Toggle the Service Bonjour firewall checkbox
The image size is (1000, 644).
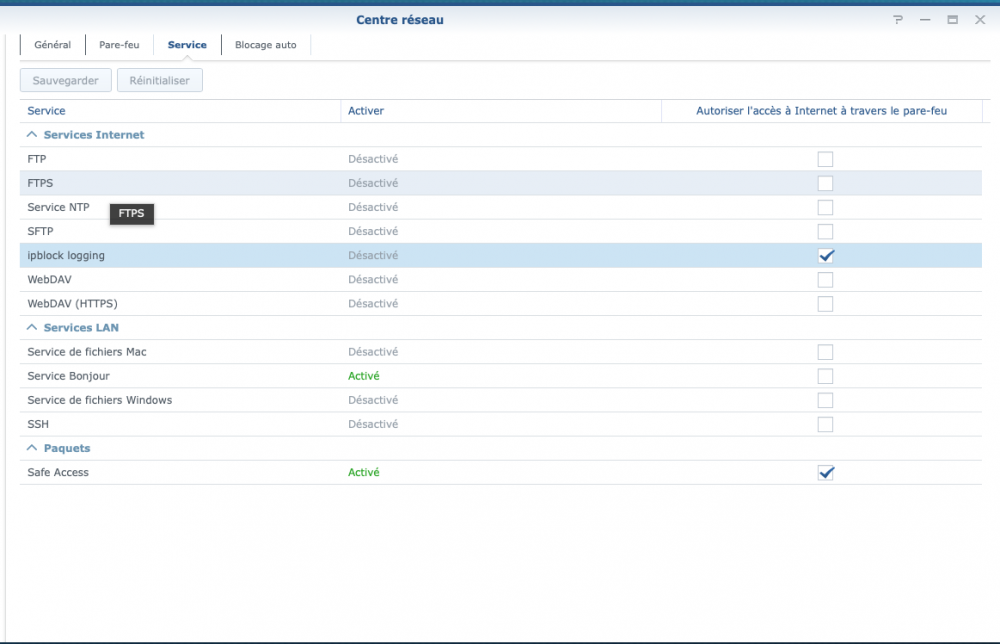825,376
